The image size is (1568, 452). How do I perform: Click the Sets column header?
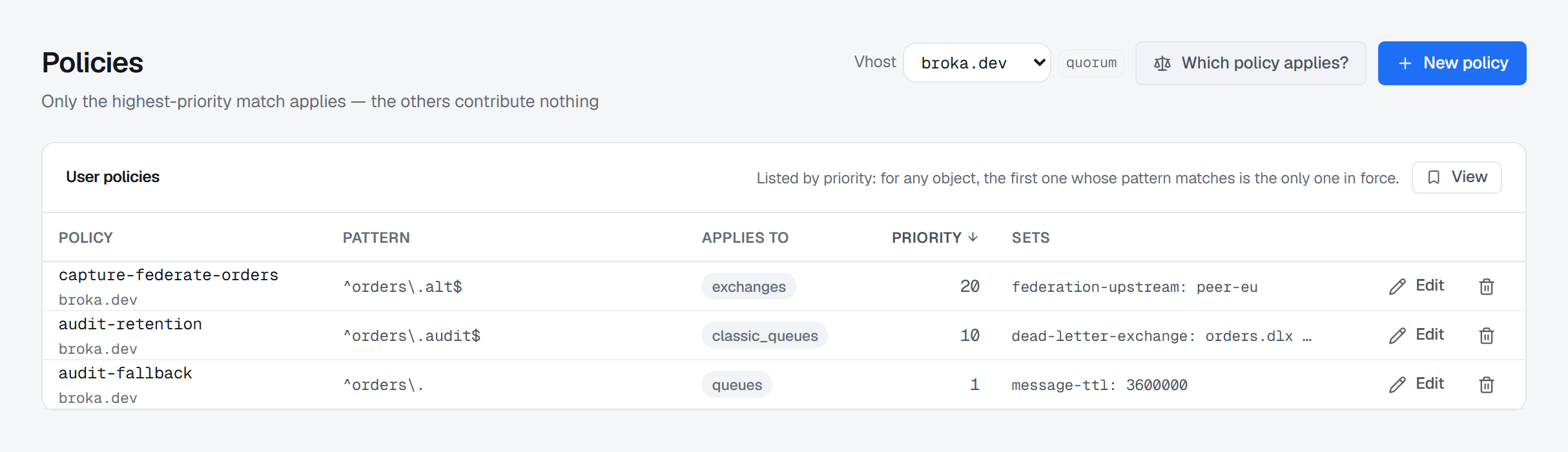pyautogui.click(x=1031, y=238)
